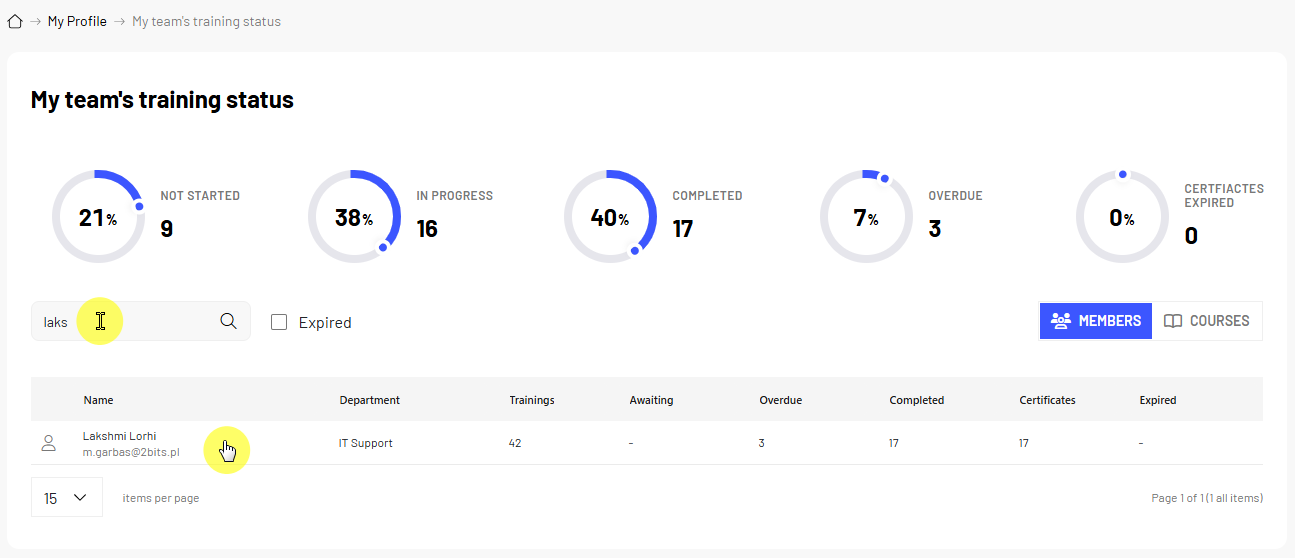Go to Home via breadcrumb house icon

(15, 21)
